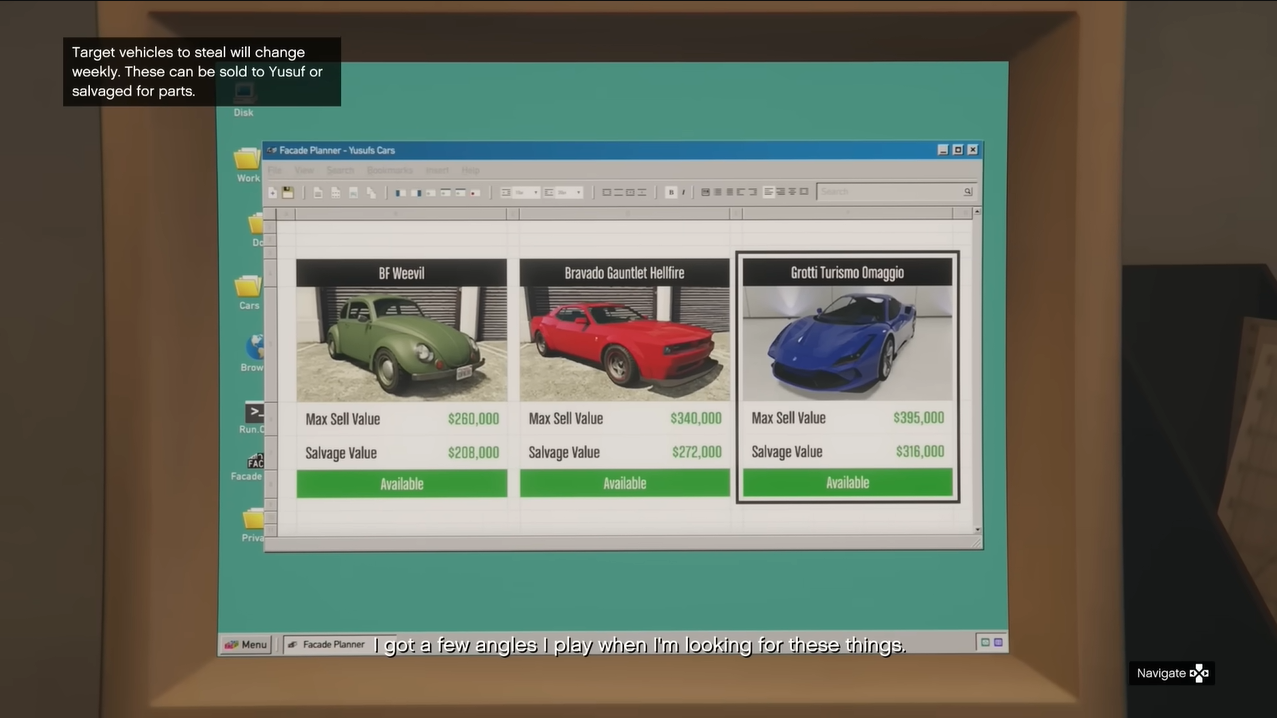Open the Browser globe desktop icon

click(x=254, y=349)
